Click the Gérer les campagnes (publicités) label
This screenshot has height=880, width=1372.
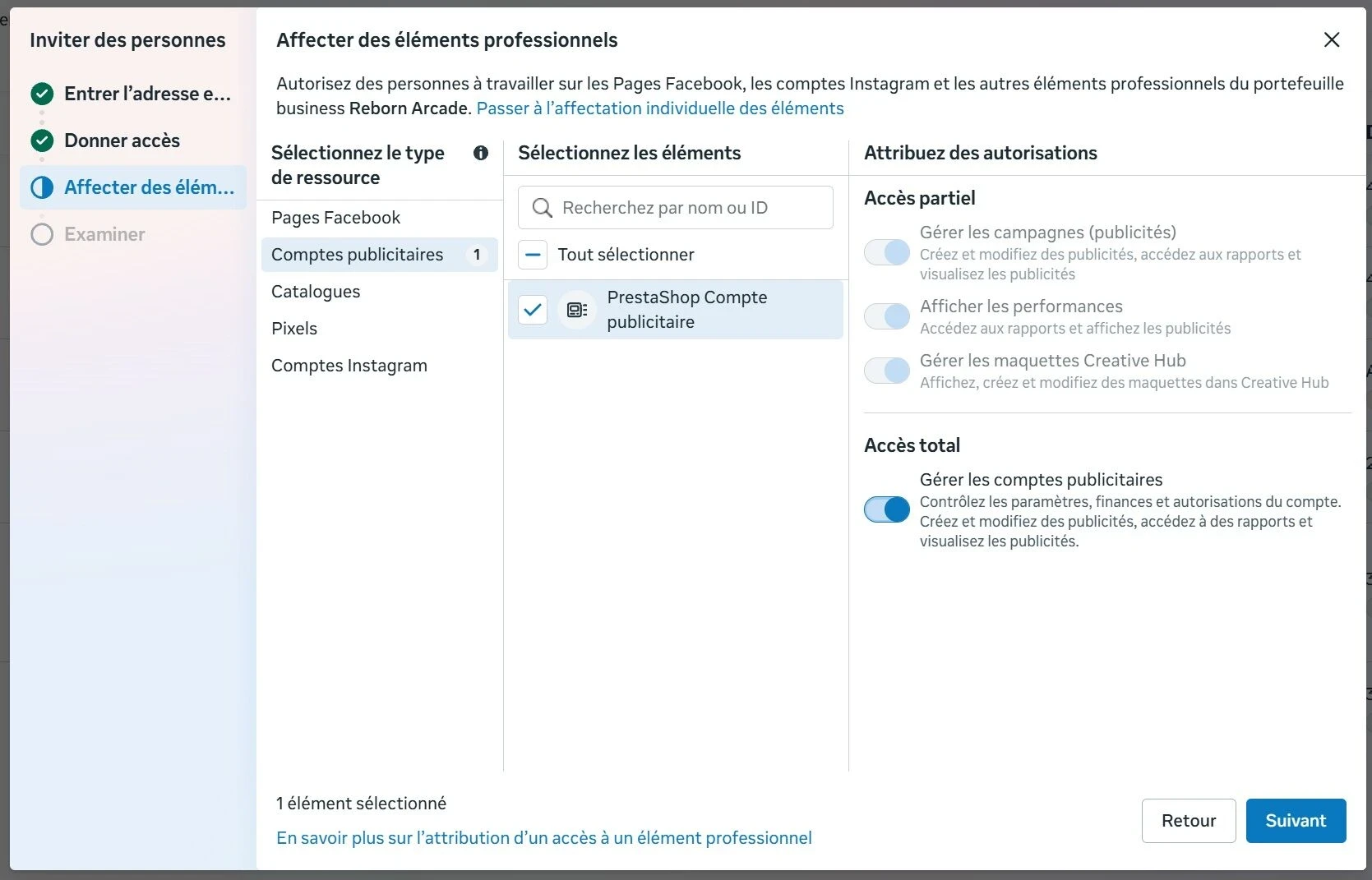(x=1047, y=233)
